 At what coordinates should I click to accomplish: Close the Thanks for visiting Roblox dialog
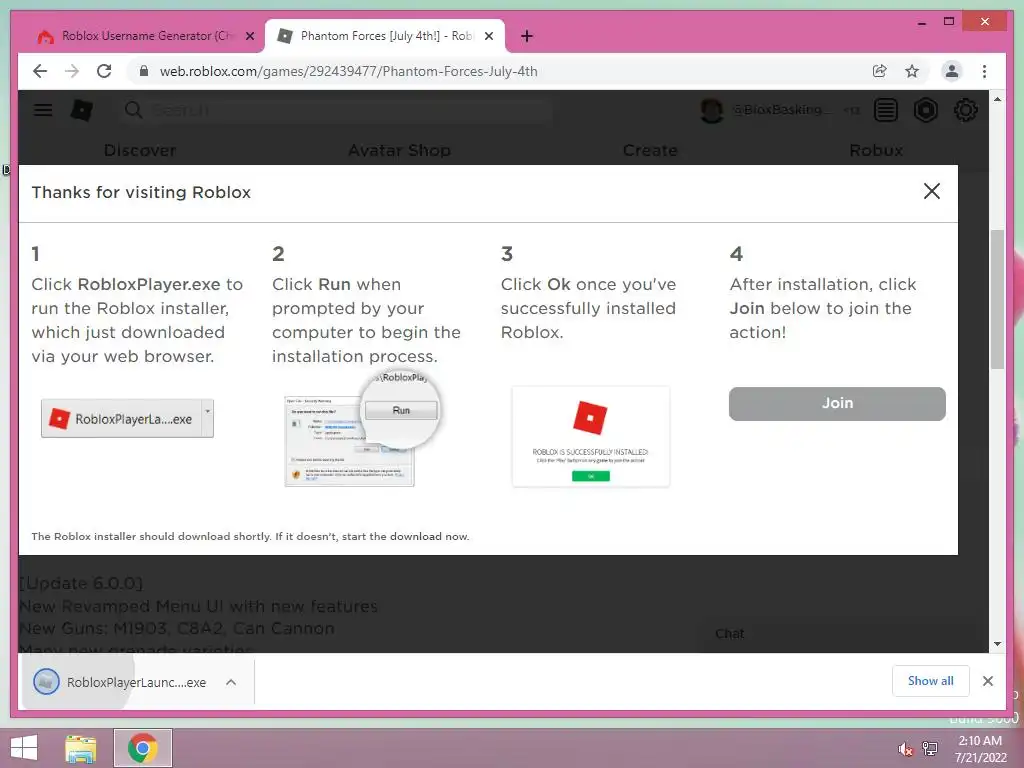pos(932,191)
